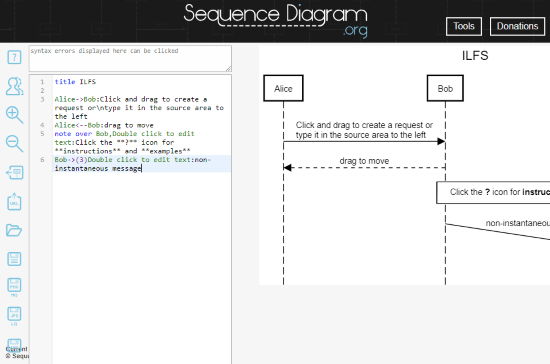The width and height of the screenshot is (550, 364).
Task: Click the 'drag to move' message label
Action: (364, 161)
